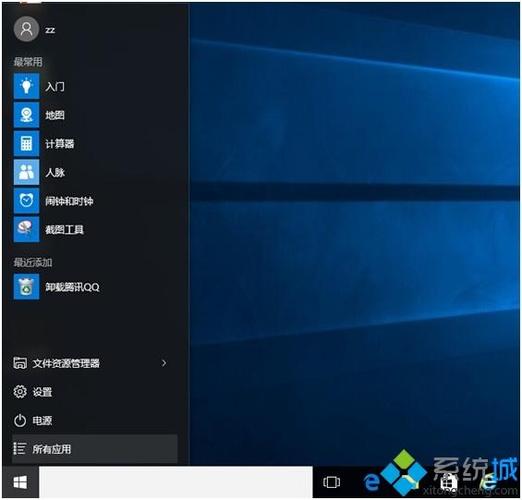Open the 计算器 calculator icon
The height and width of the screenshot is (500, 522).
(26, 144)
